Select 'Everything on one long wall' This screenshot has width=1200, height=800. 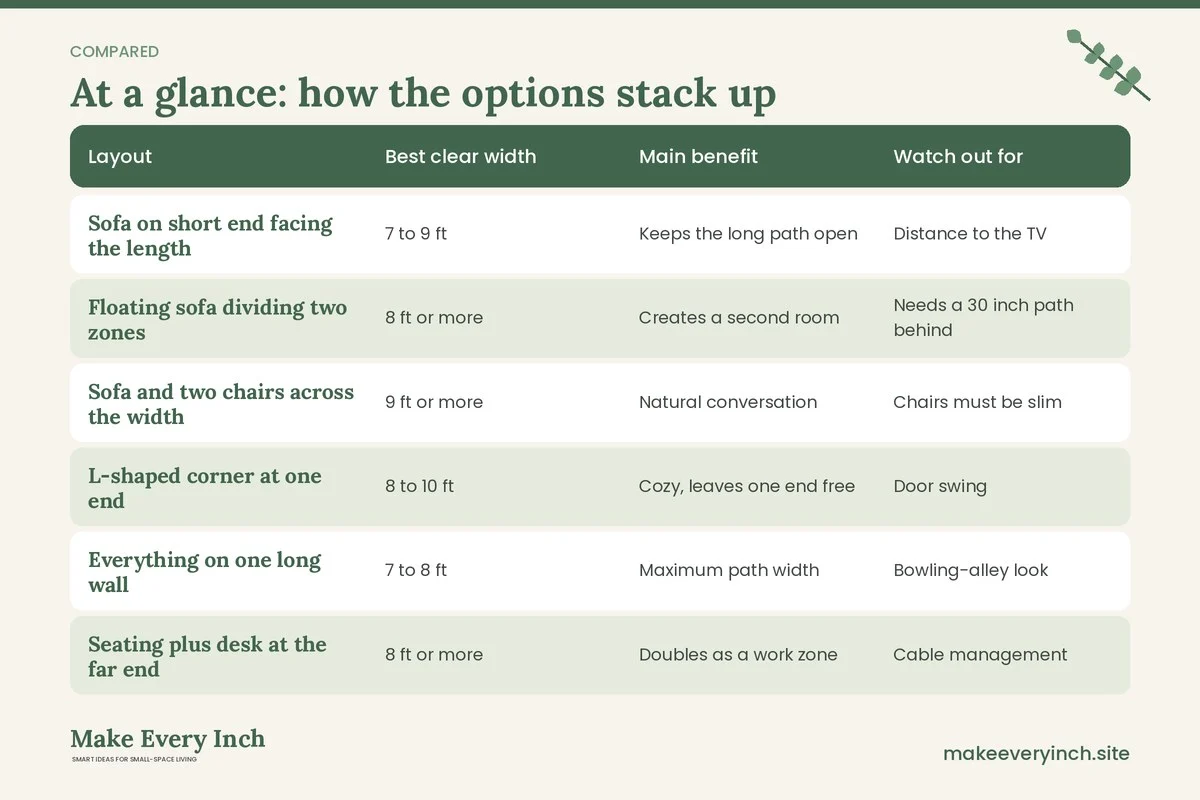204,571
